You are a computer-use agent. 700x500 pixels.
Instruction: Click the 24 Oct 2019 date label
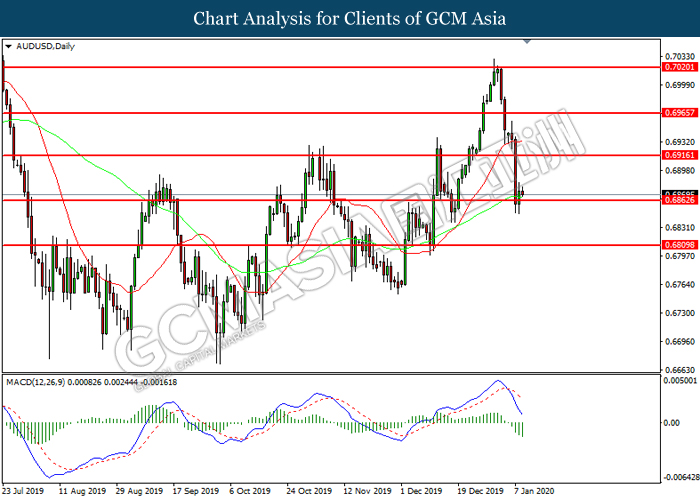307,491
